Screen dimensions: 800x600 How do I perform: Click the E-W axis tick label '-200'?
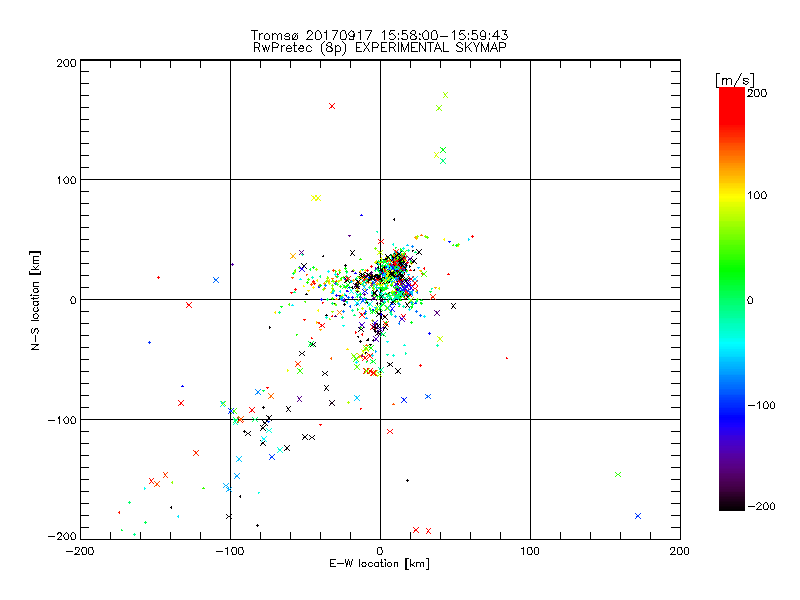tap(80, 551)
